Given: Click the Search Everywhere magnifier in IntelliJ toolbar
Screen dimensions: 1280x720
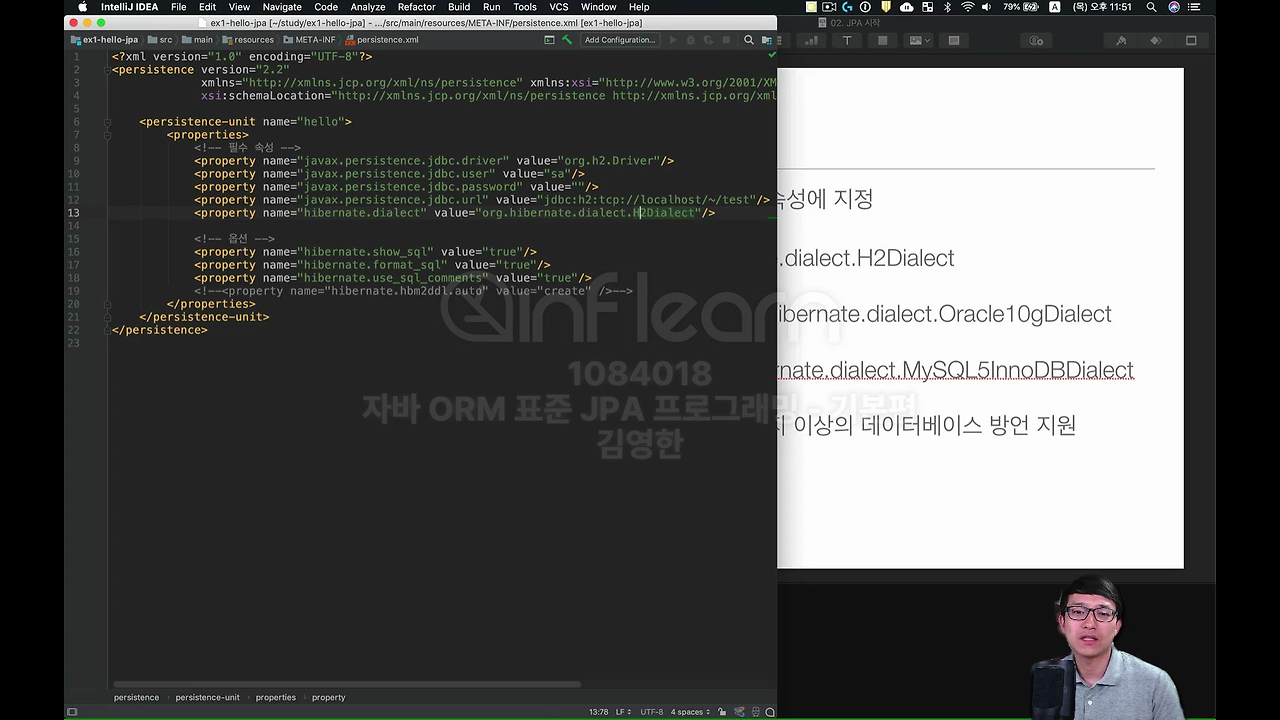Looking at the screenshot, I should pos(748,40).
